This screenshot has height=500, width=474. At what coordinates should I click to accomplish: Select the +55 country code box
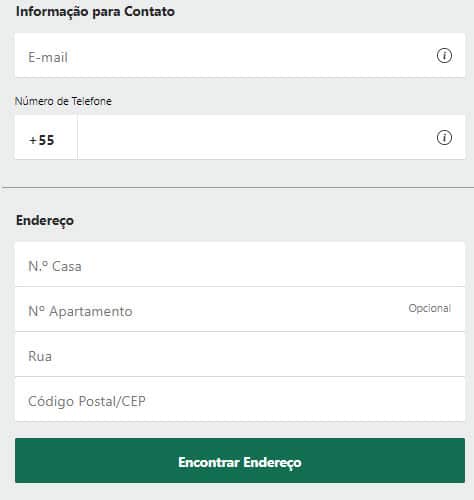coord(46,137)
